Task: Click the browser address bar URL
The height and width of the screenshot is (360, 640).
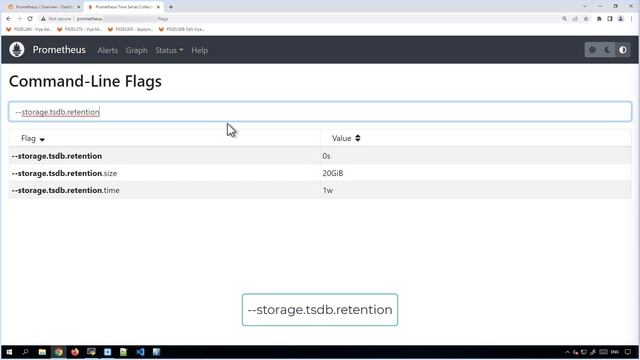Action: click(x=122, y=19)
